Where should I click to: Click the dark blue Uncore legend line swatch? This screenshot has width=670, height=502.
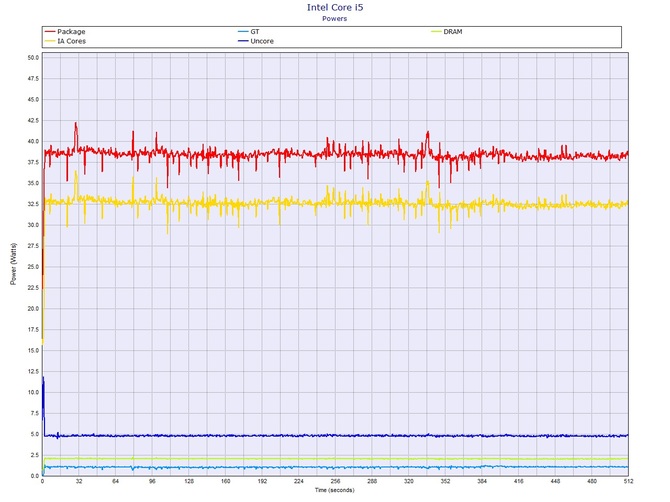(x=243, y=41)
